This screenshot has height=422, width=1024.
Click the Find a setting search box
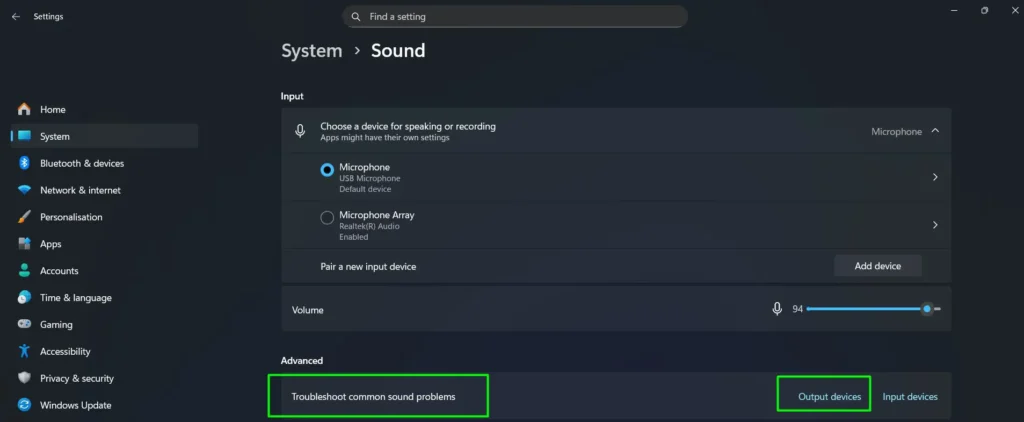[x=515, y=16]
